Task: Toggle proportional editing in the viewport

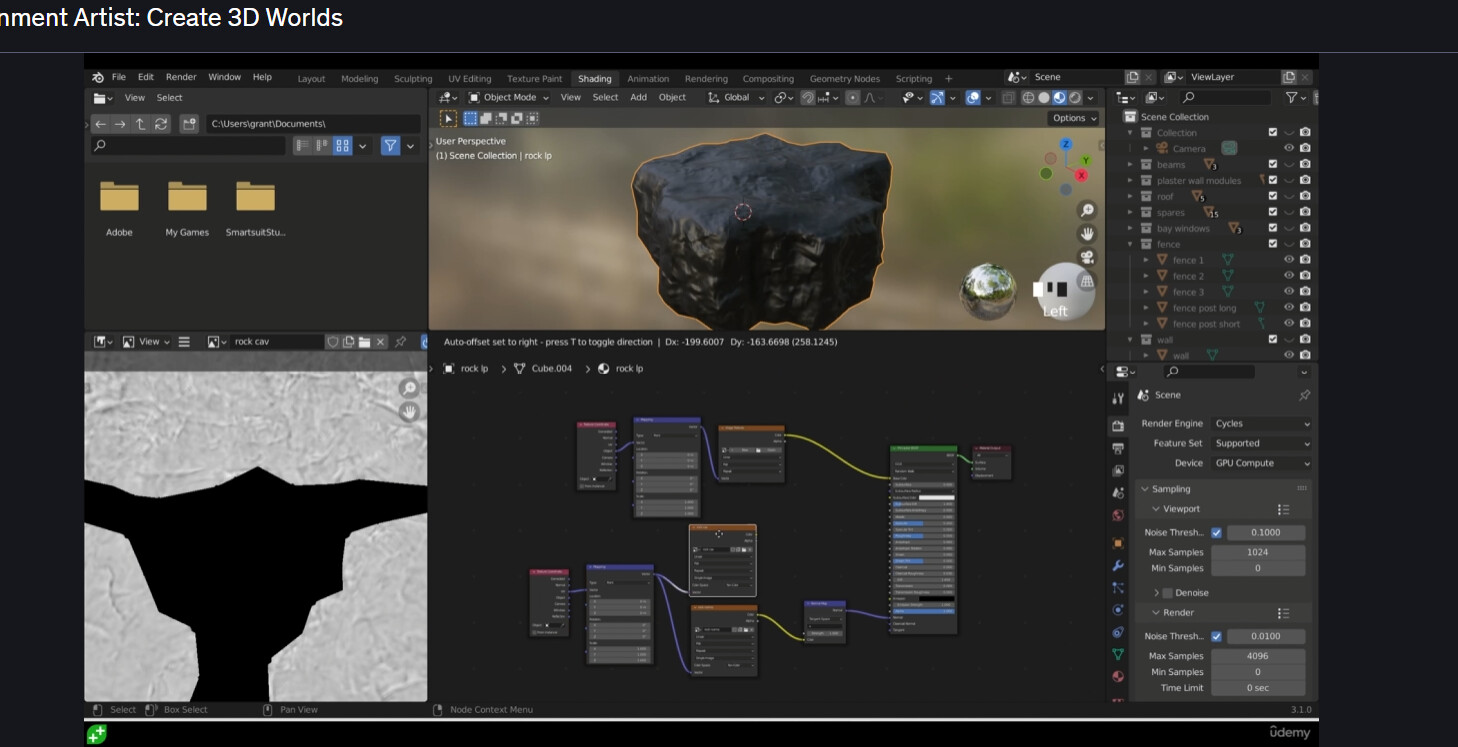Action: point(852,97)
